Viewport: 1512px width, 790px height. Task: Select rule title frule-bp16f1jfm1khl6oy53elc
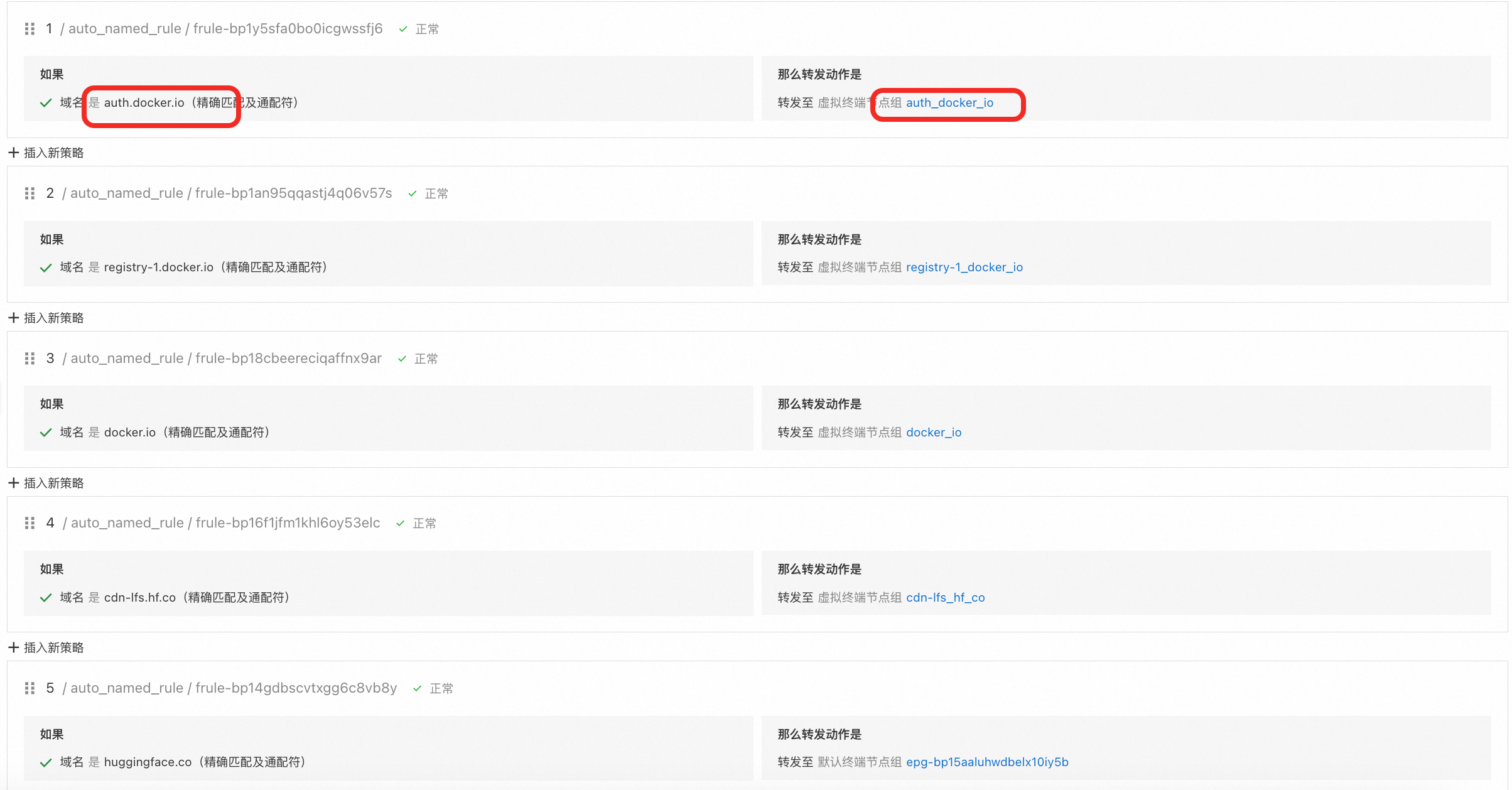pyautogui.click(x=288, y=523)
